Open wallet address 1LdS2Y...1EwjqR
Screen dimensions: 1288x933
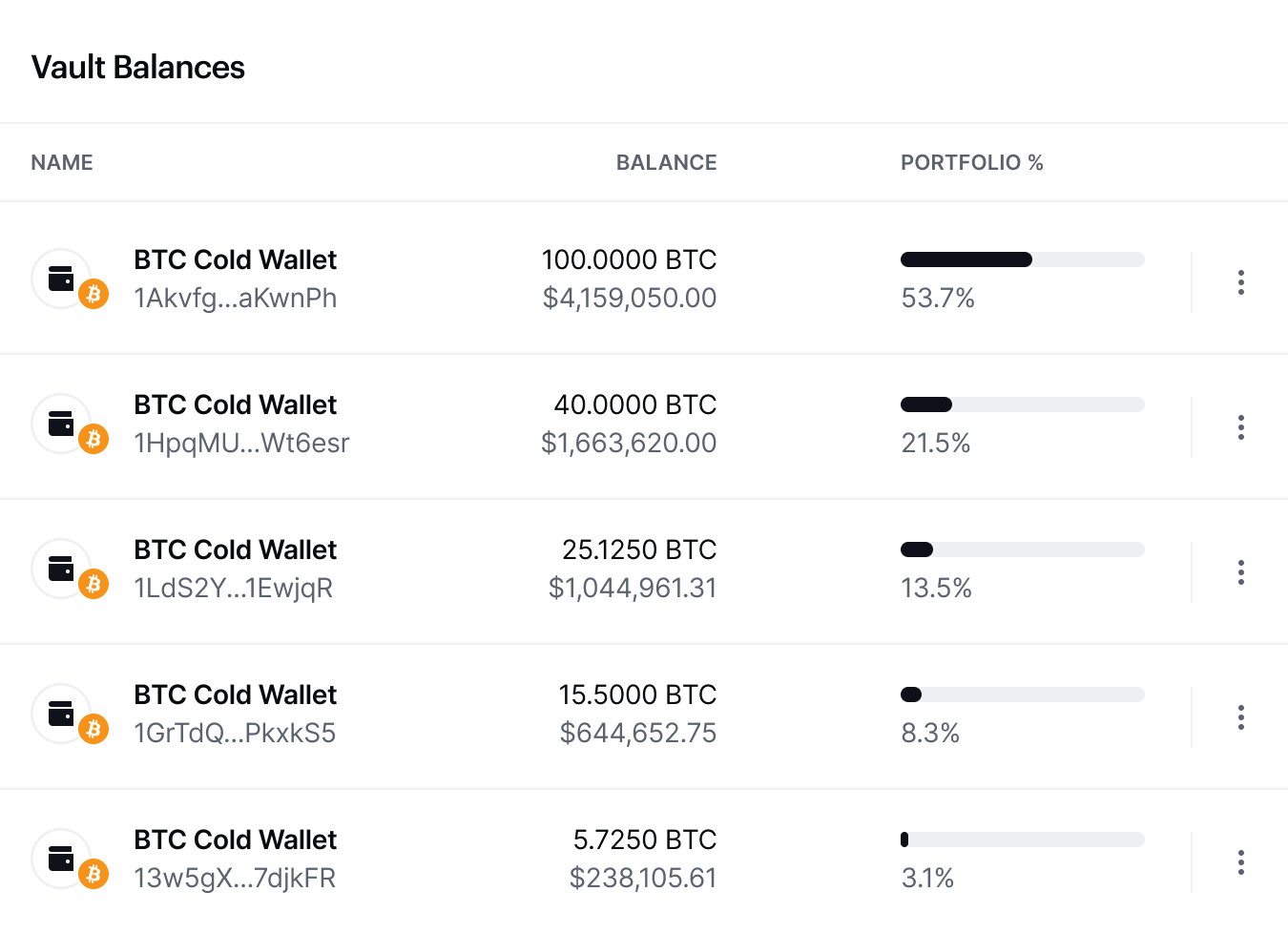click(x=234, y=589)
